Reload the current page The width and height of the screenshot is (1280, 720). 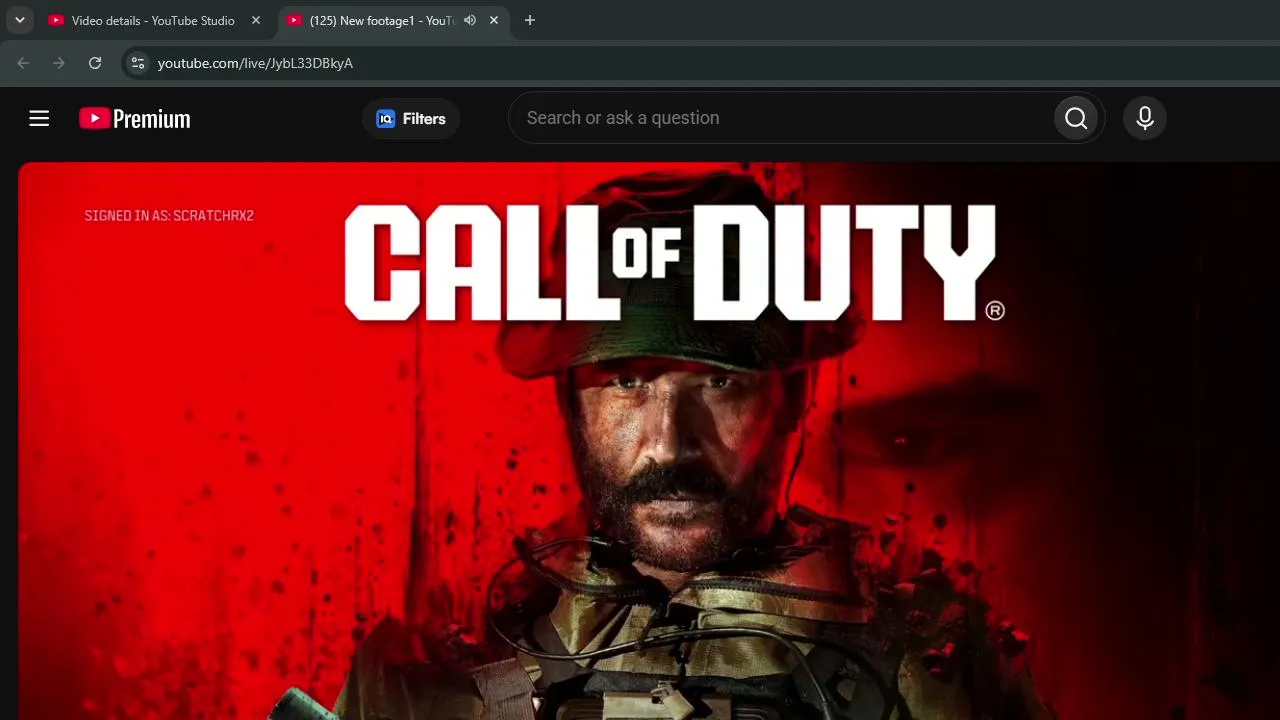pyautogui.click(x=95, y=63)
